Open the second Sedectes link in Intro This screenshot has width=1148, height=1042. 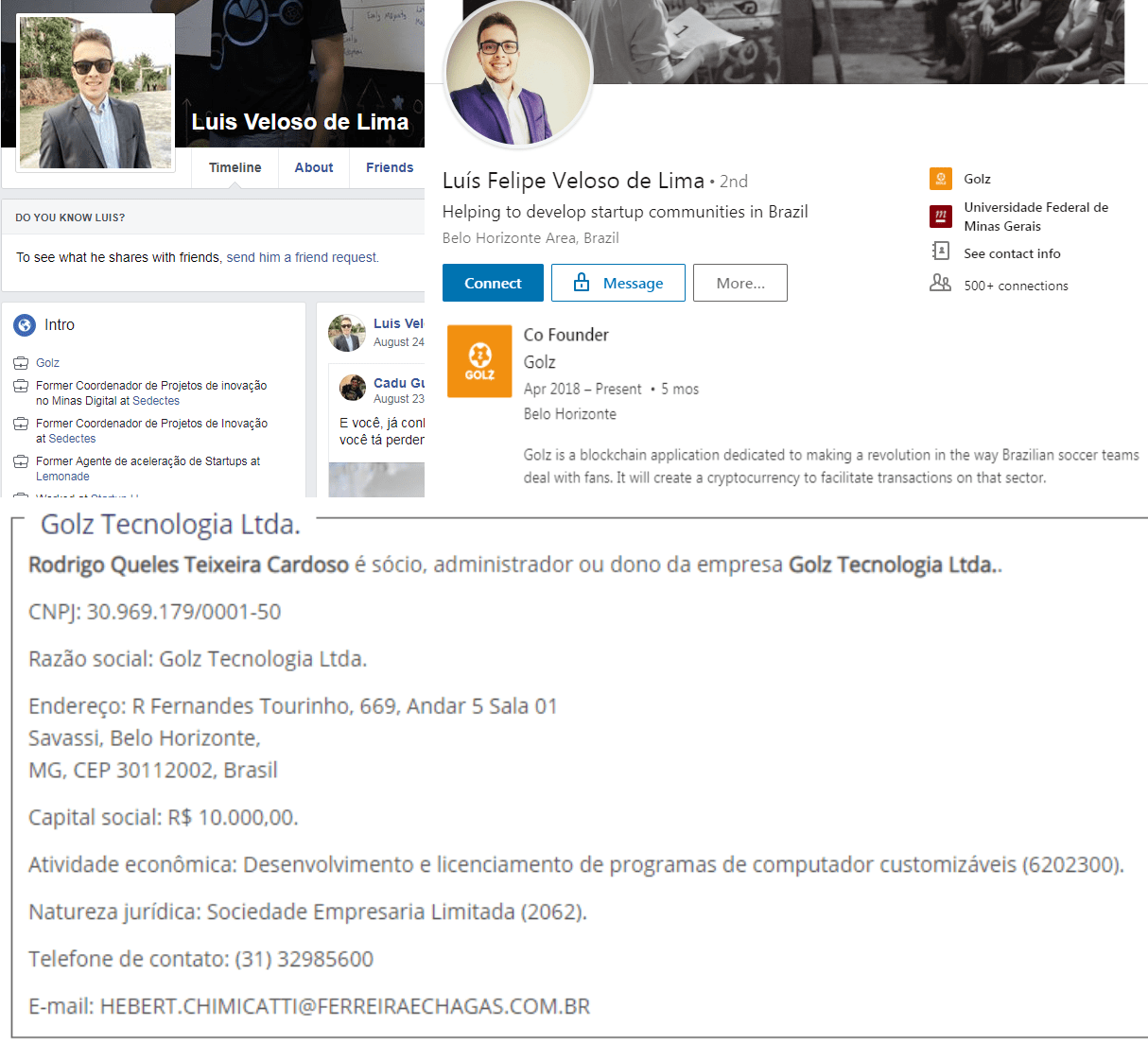point(72,439)
